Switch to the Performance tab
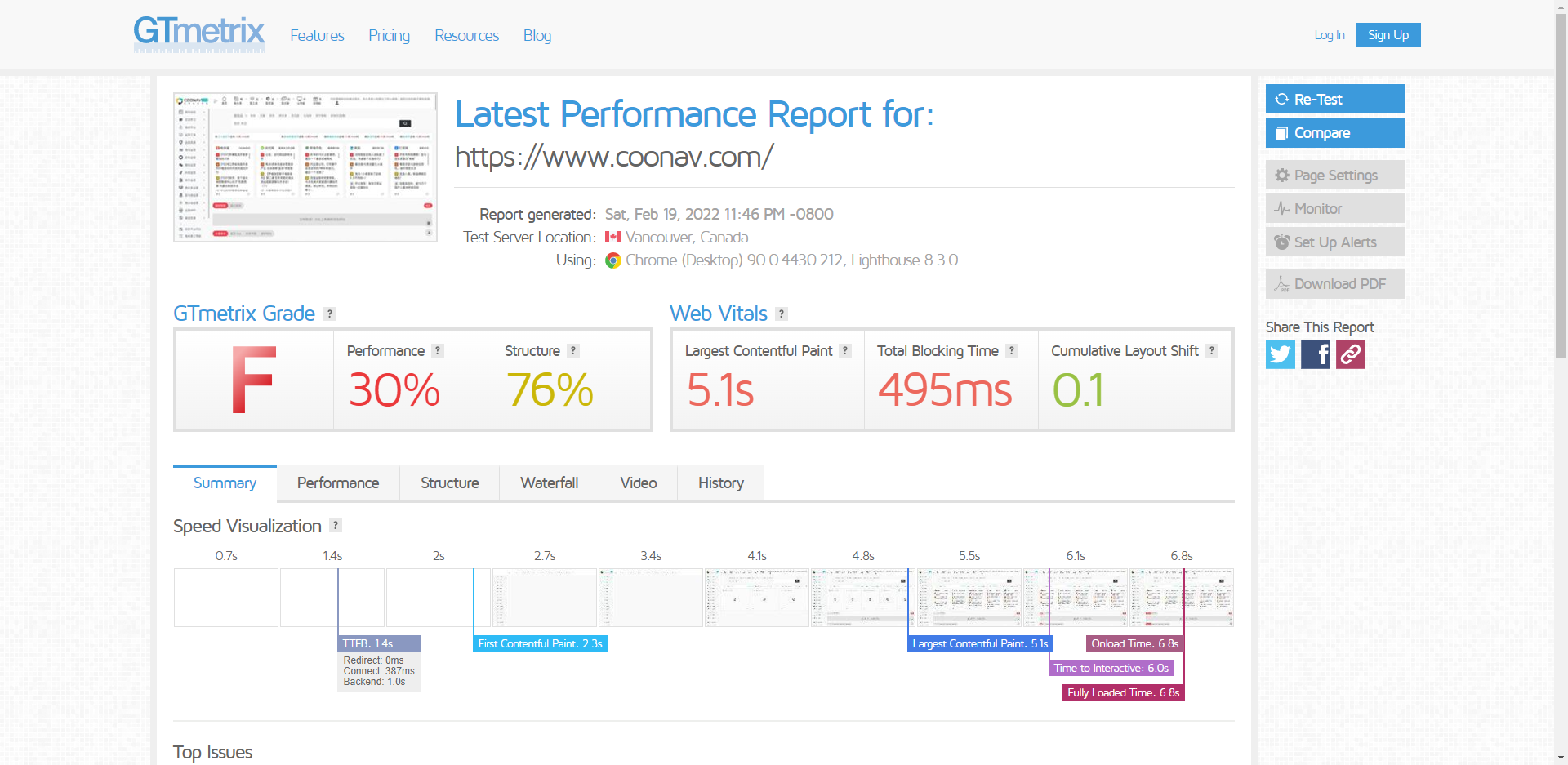1568x765 pixels. click(x=338, y=483)
